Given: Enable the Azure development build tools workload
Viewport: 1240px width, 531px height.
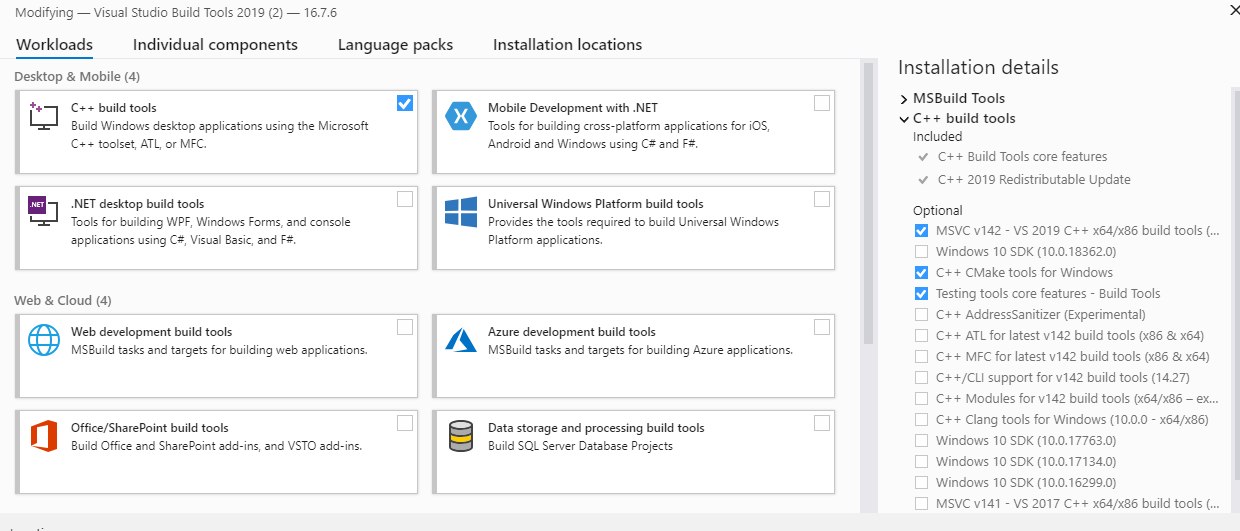Looking at the screenshot, I should coord(822,327).
